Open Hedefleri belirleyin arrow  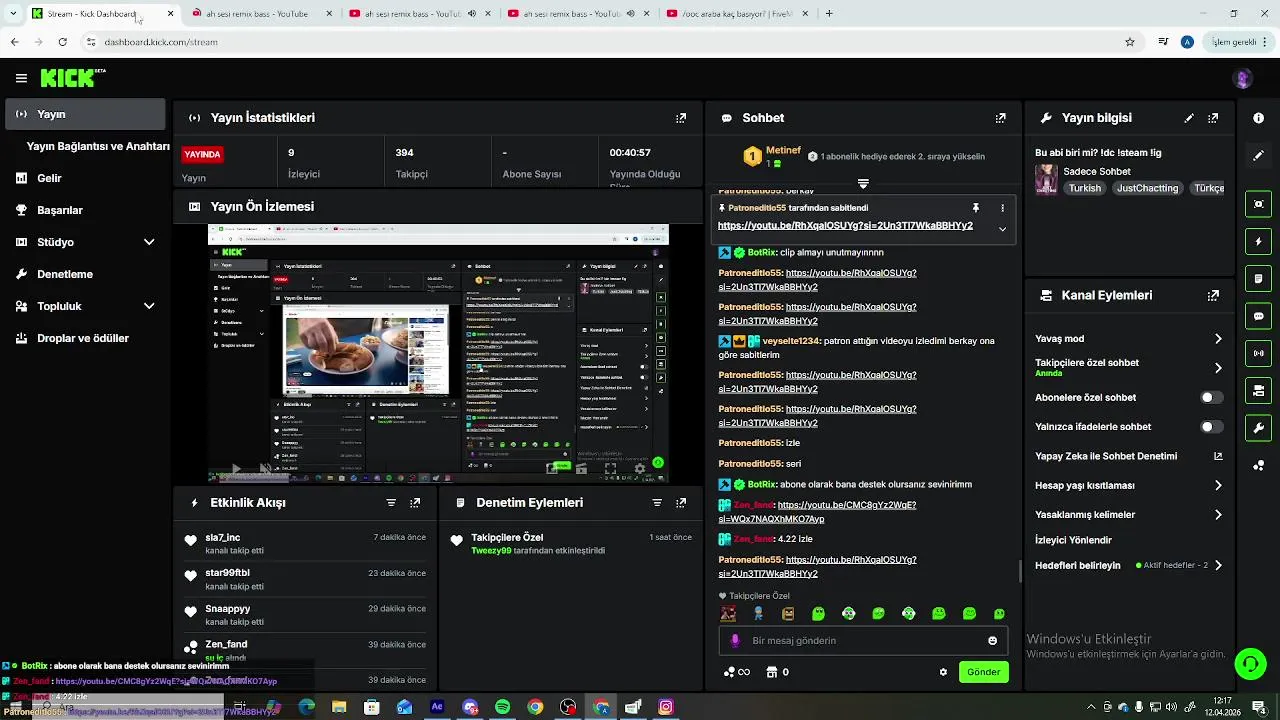(1218, 566)
